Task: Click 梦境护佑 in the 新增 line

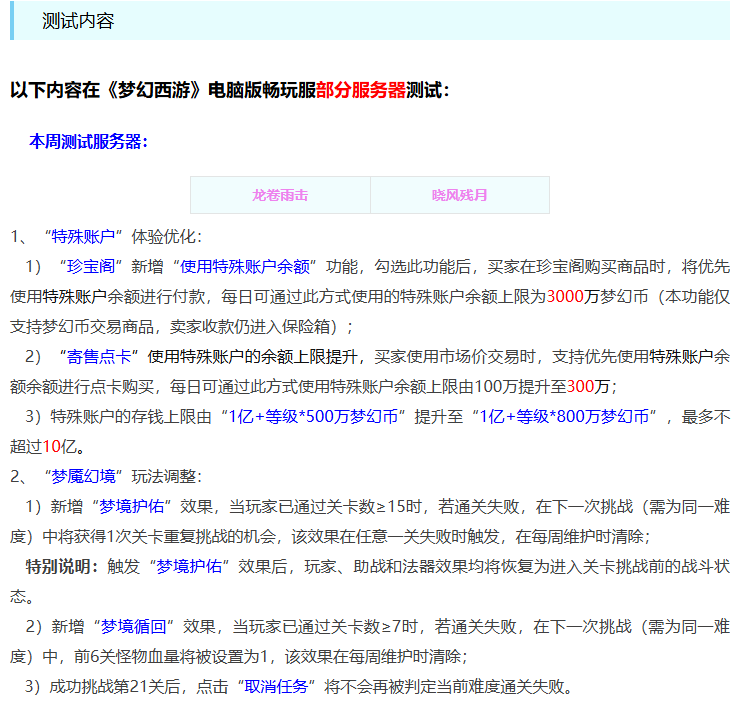Action: point(132,506)
